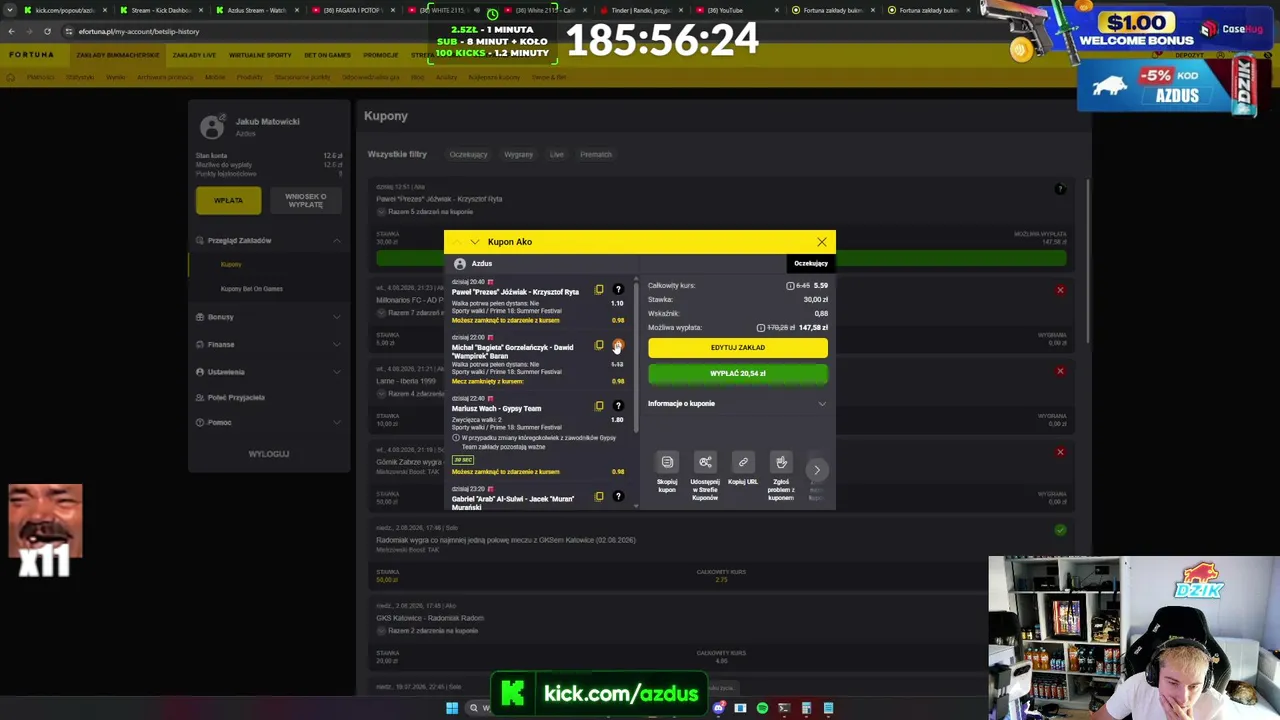Open the question-mark info for Mariusz Wach event
Viewport: 1280px width, 720px height.
pos(618,406)
